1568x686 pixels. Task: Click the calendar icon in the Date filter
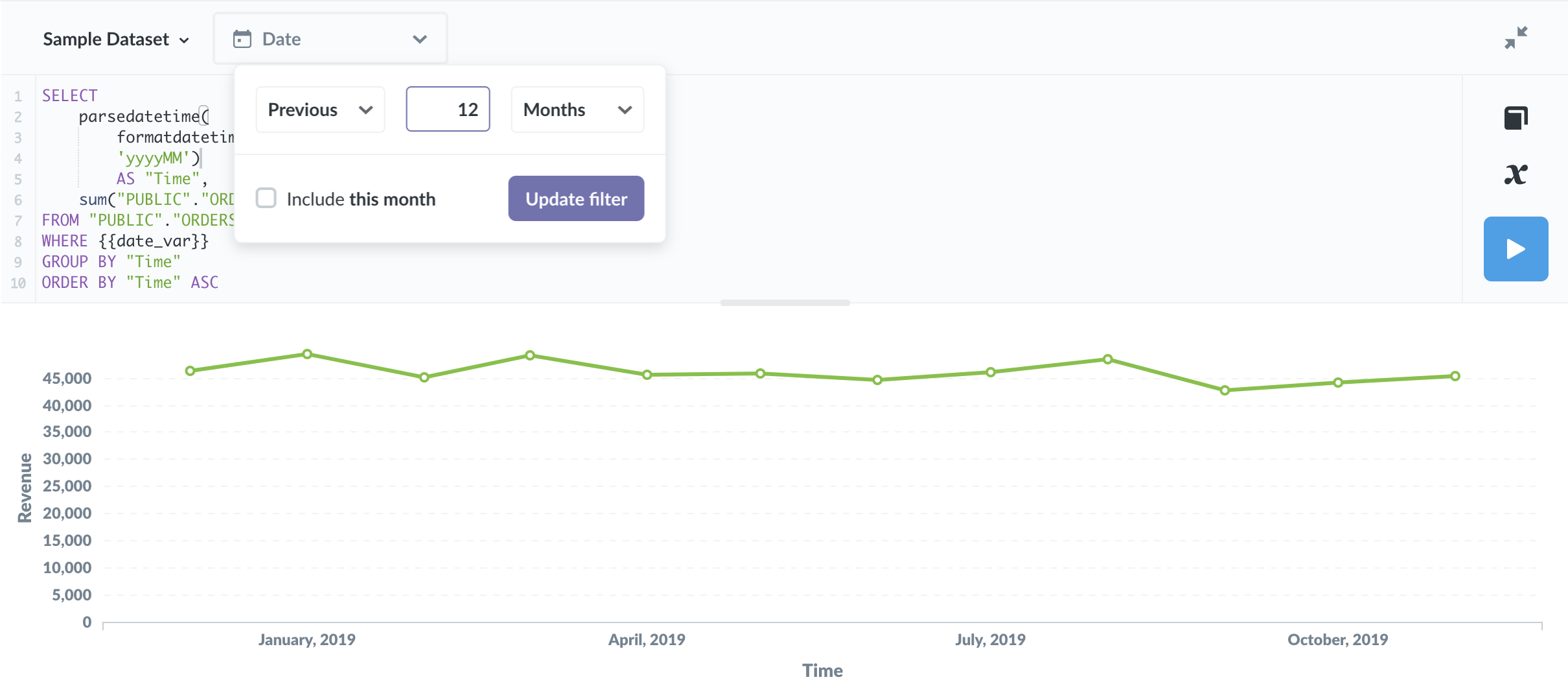pyautogui.click(x=242, y=39)
